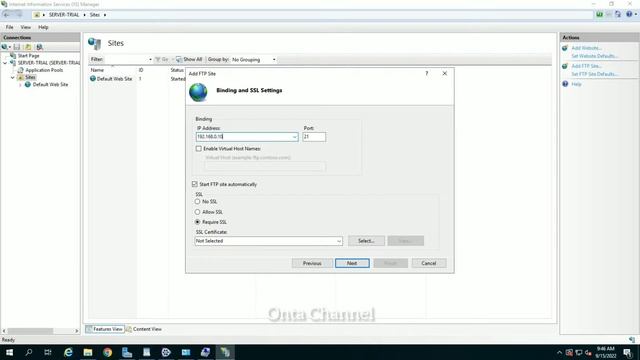
Task: Close the Add FTP Site dialog
Action: coord(444,73)
